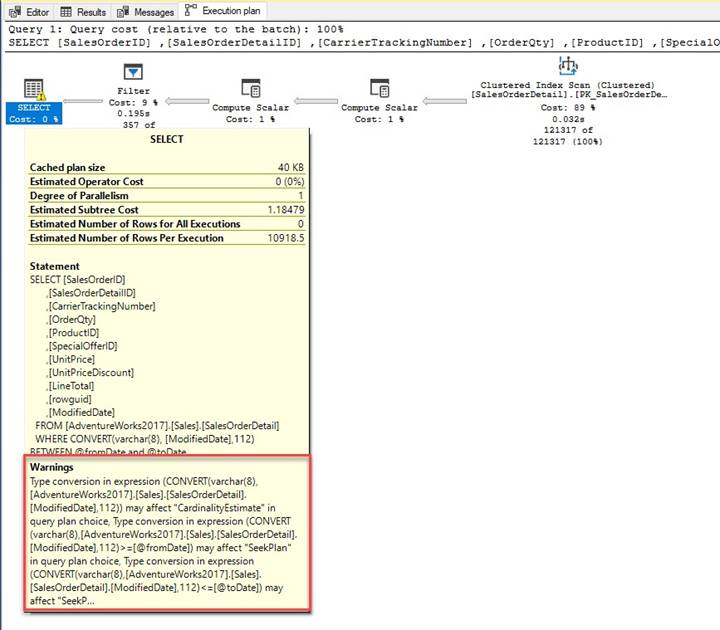Open the Messages tab
Image resolution: width=720 pixels, height=630 pixels.
click(145, 12)
